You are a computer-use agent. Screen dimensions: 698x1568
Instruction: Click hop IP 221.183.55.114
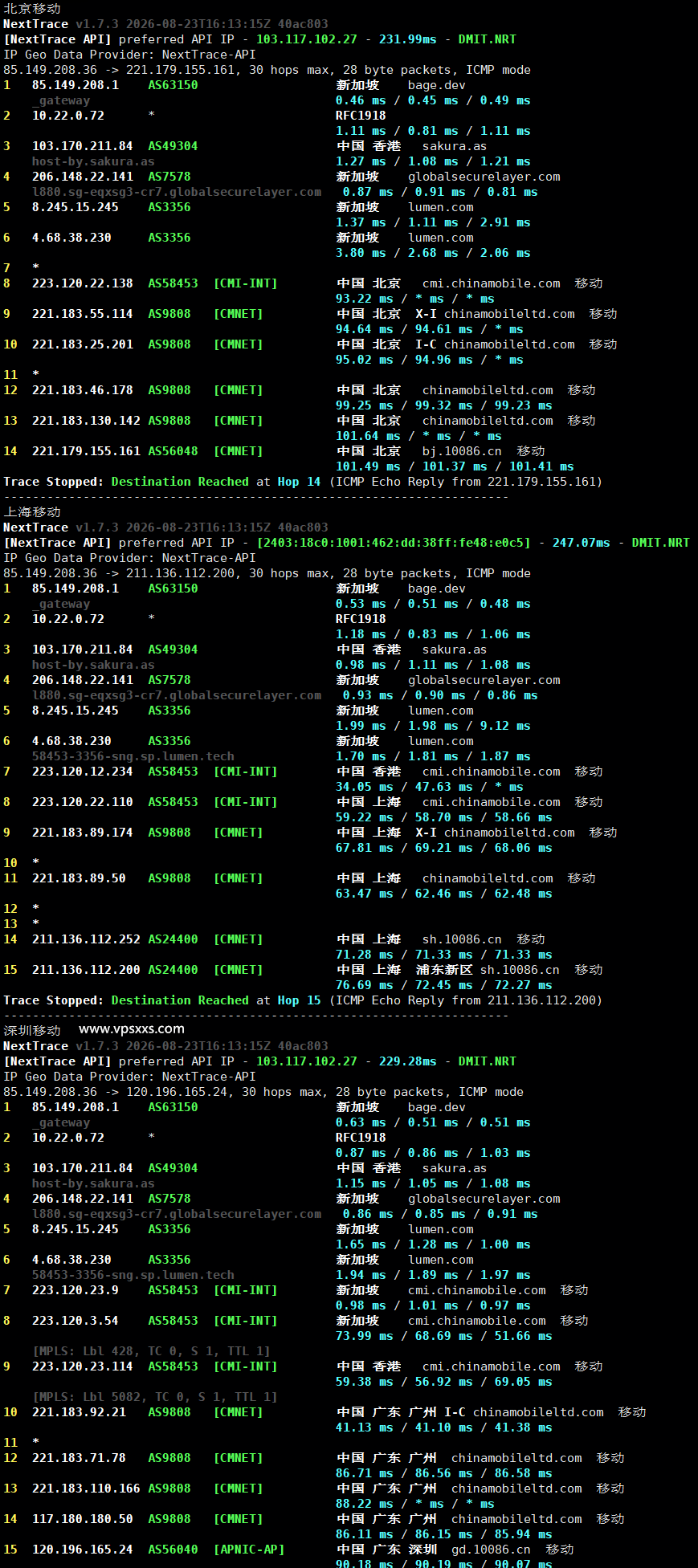point(83,314)
